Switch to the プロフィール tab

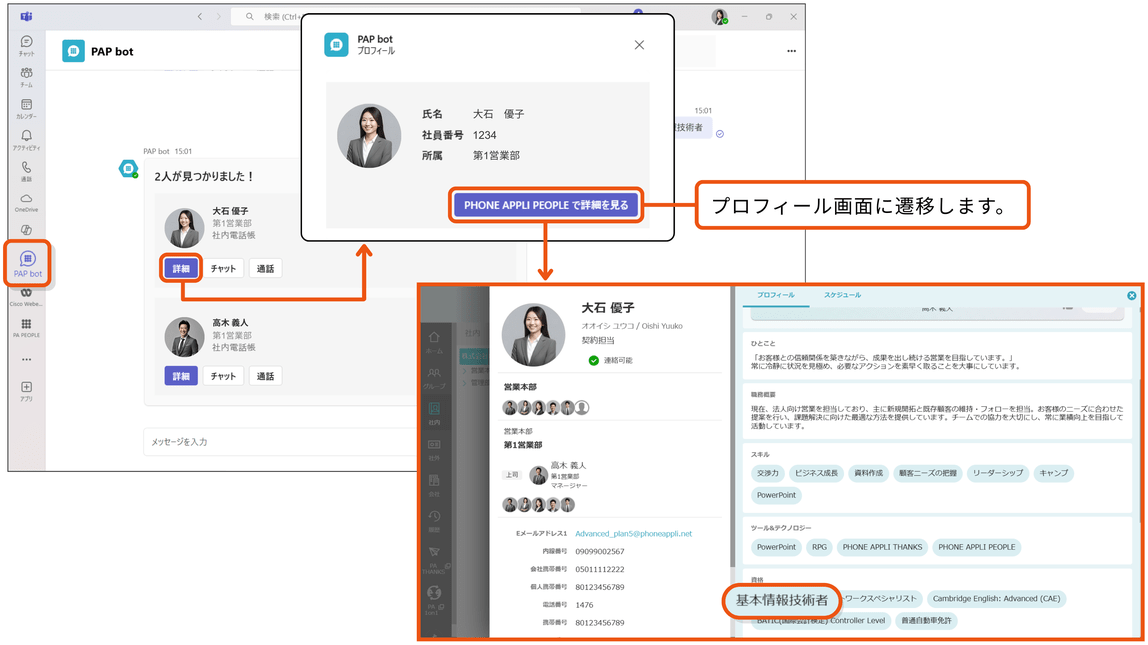pyautogui.click(x=775, y=295)
